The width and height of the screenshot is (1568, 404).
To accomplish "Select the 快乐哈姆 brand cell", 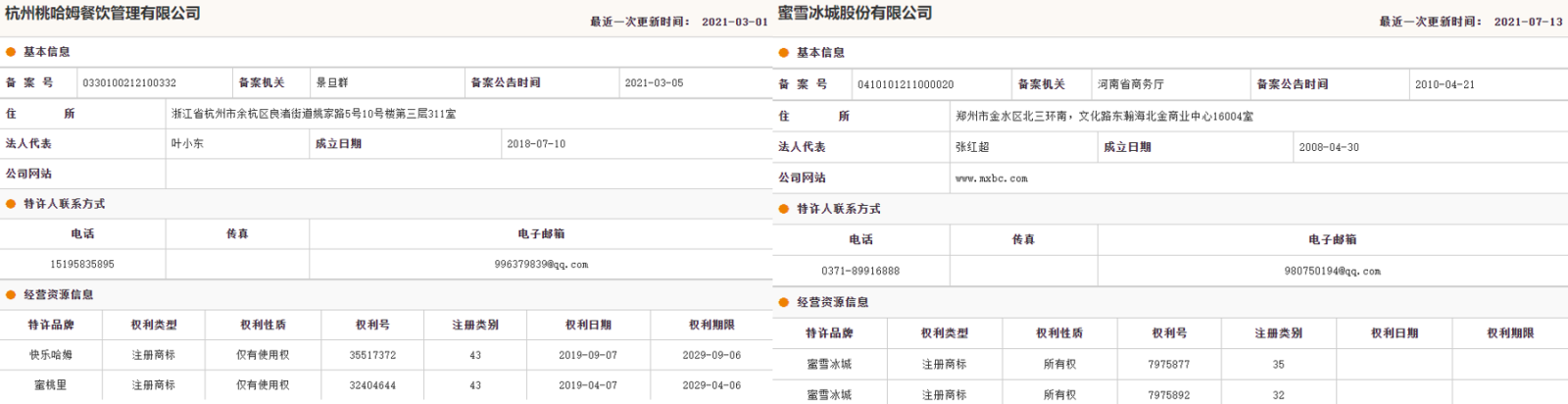I will pyautogui.click(x=51, y=355).
